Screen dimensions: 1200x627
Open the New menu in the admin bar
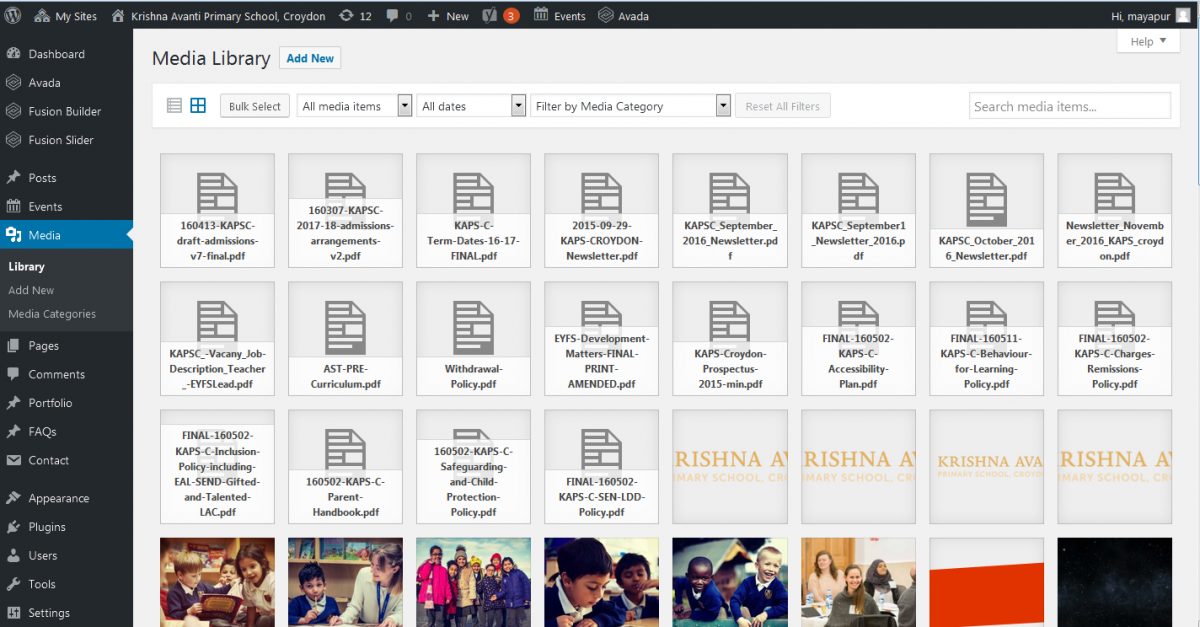(446, 15)
